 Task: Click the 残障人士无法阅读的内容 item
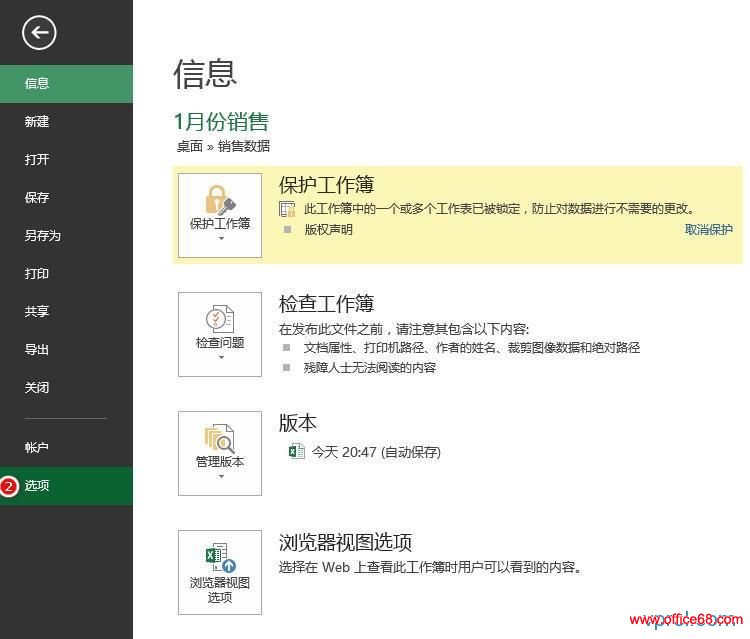coord(370,367)
